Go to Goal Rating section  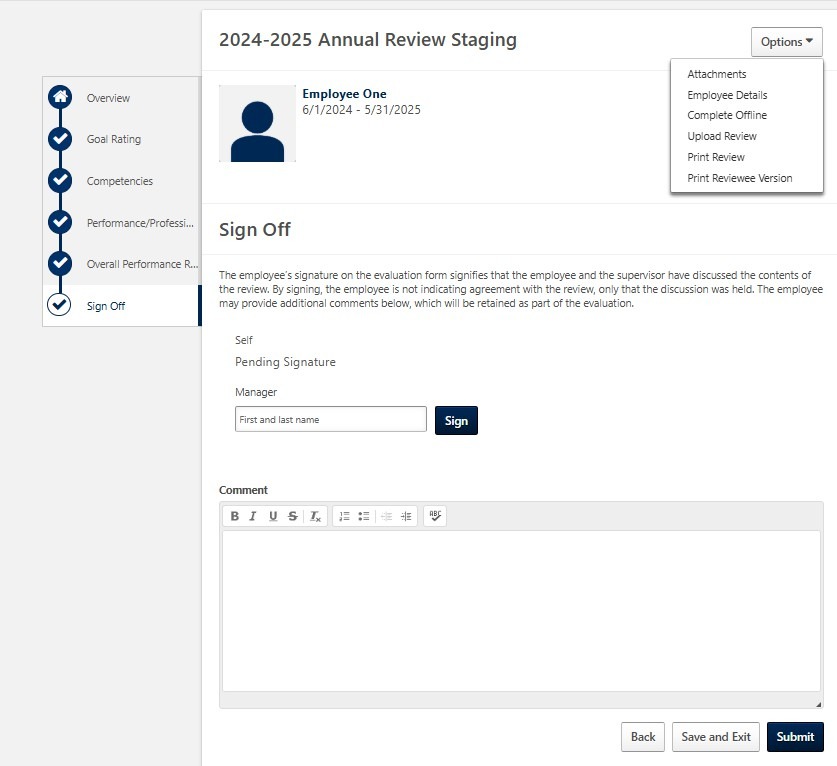(114, 139)
